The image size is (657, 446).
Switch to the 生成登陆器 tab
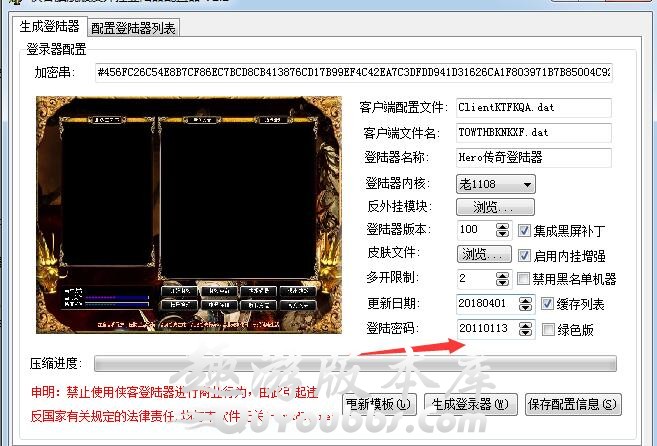[x=49, y=27]
